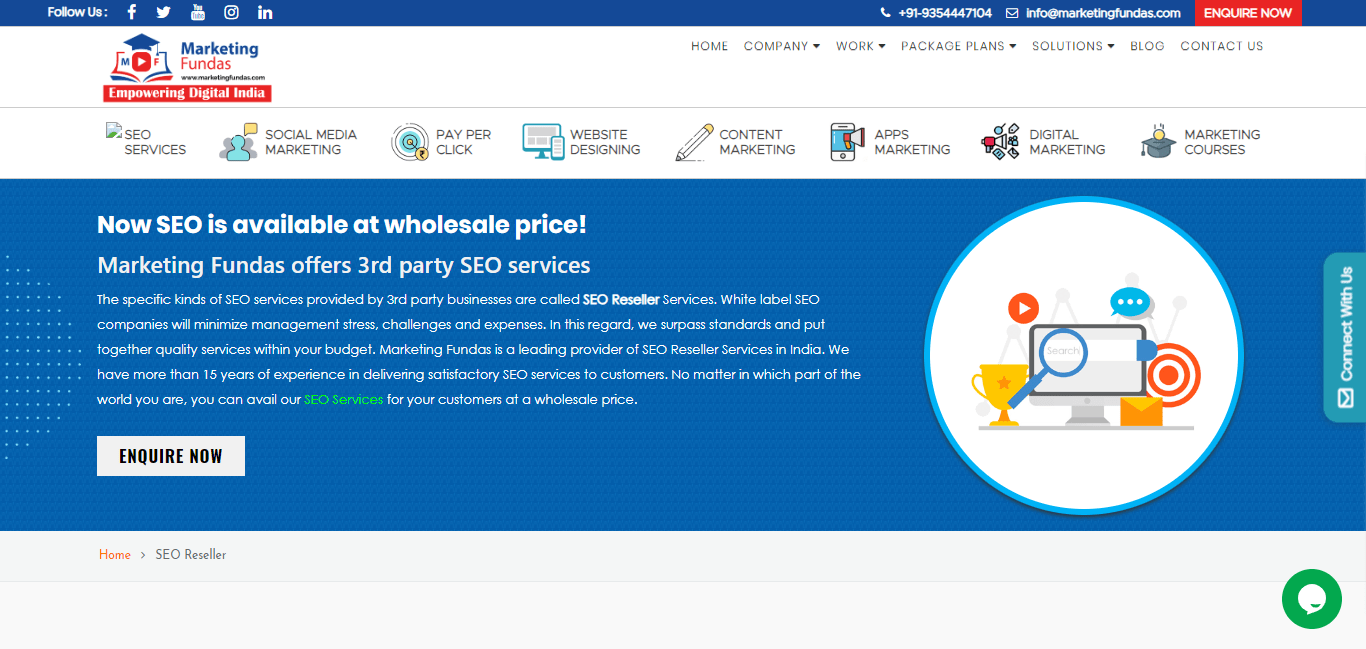Click the Twitter bird icon
The height and width of the screenshot is (649, 1366).
(x=164, y=13)
